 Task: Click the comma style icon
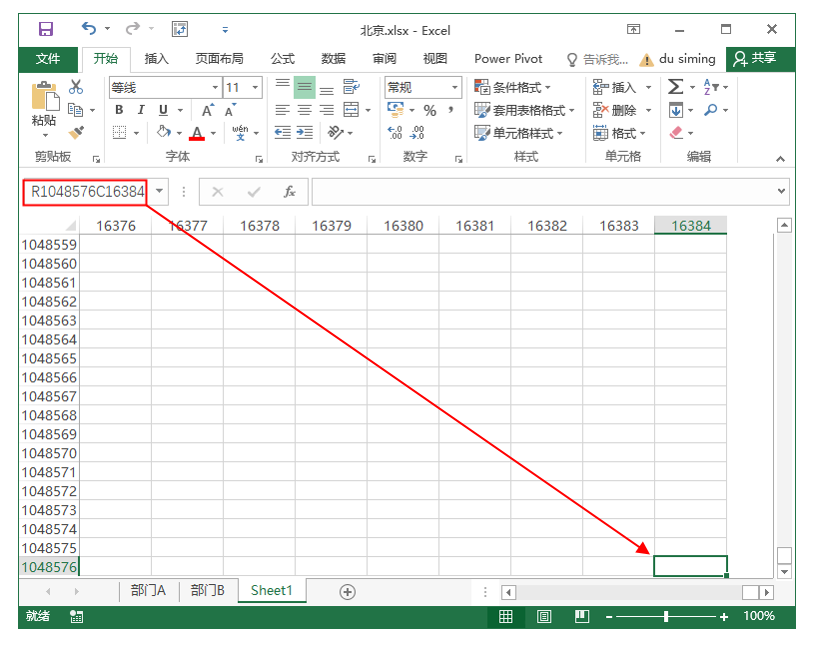[451, 110]
